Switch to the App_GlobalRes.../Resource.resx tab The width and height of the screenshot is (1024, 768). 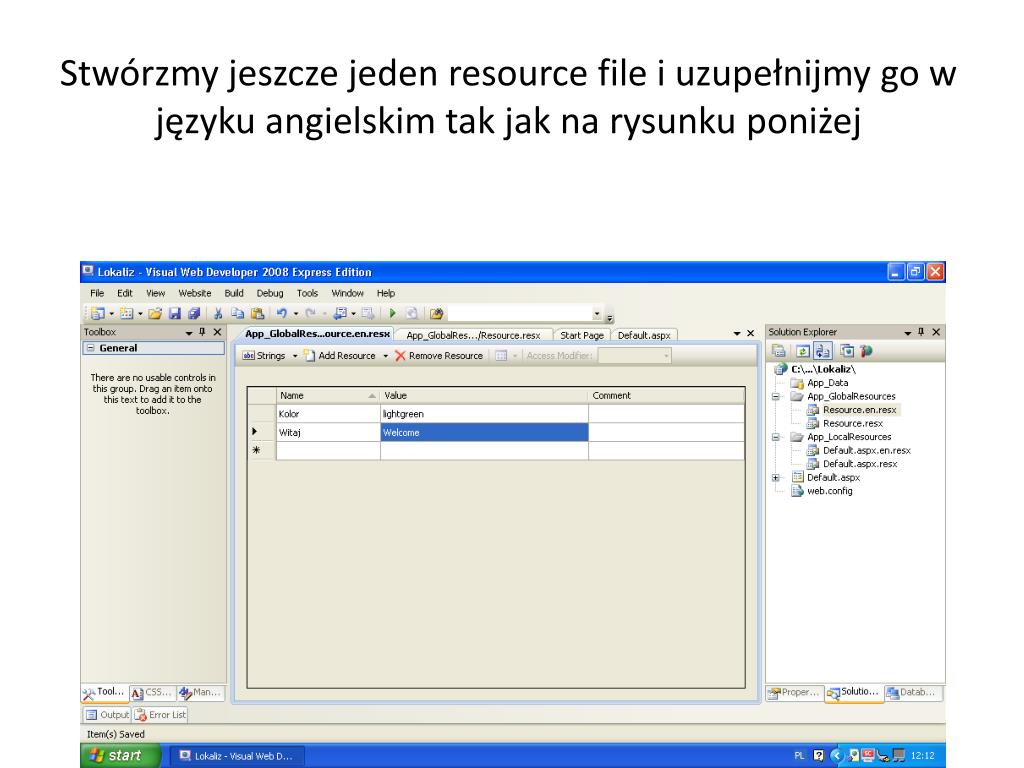473,335
